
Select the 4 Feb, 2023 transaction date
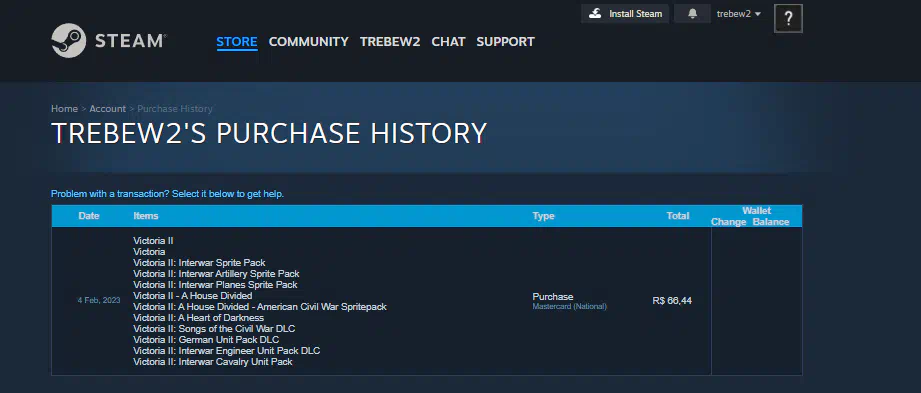coord(99,300)
